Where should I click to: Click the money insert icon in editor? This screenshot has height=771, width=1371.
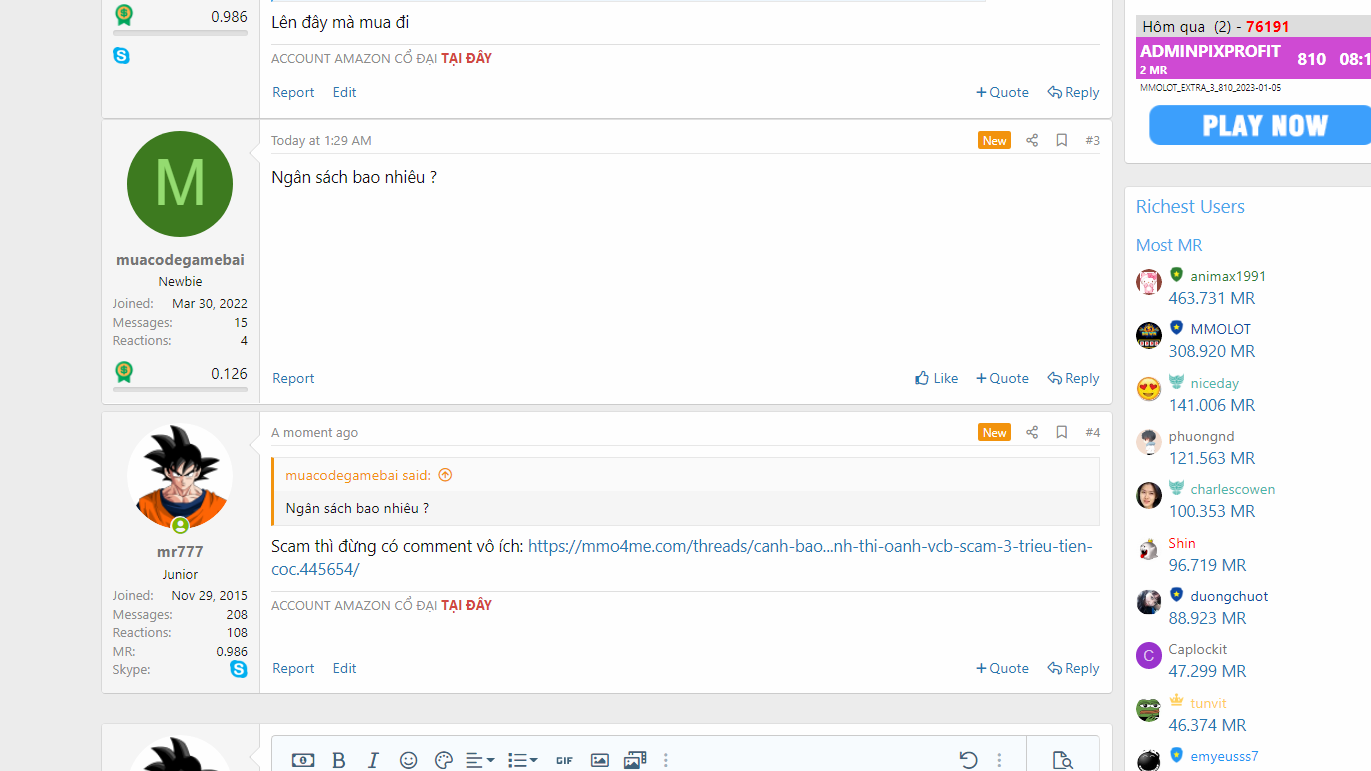point(303,760)
